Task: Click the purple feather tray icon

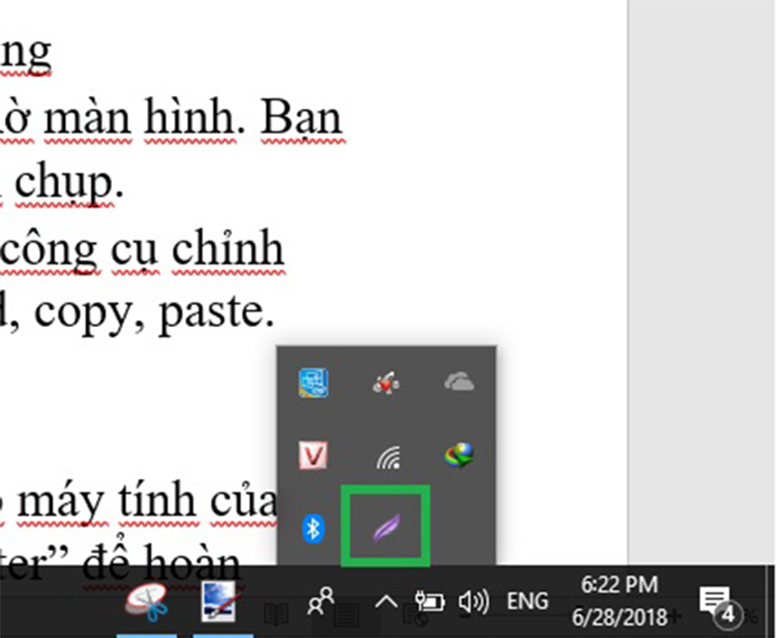Action: [x=387, y=528]
